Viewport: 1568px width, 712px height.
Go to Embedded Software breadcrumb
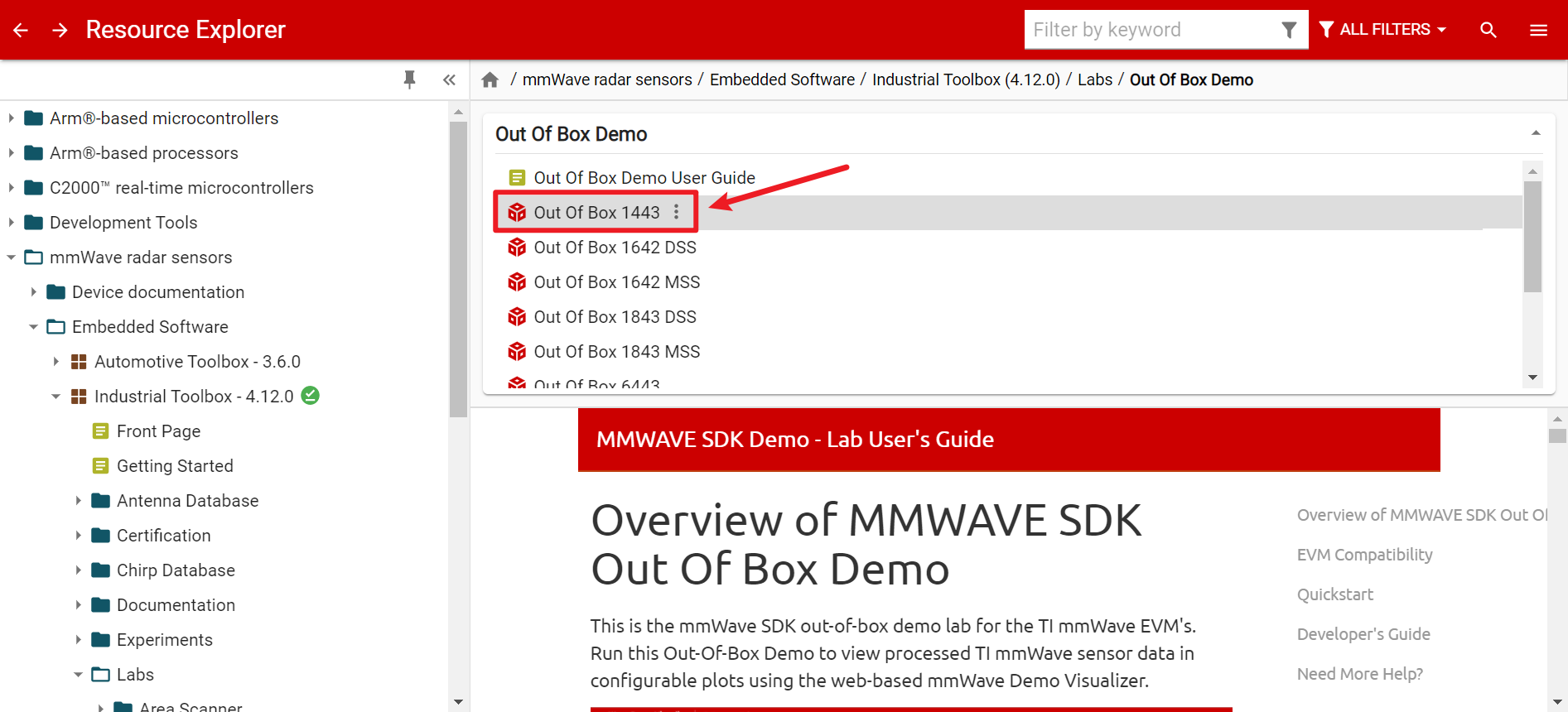(x=782, y=79)
